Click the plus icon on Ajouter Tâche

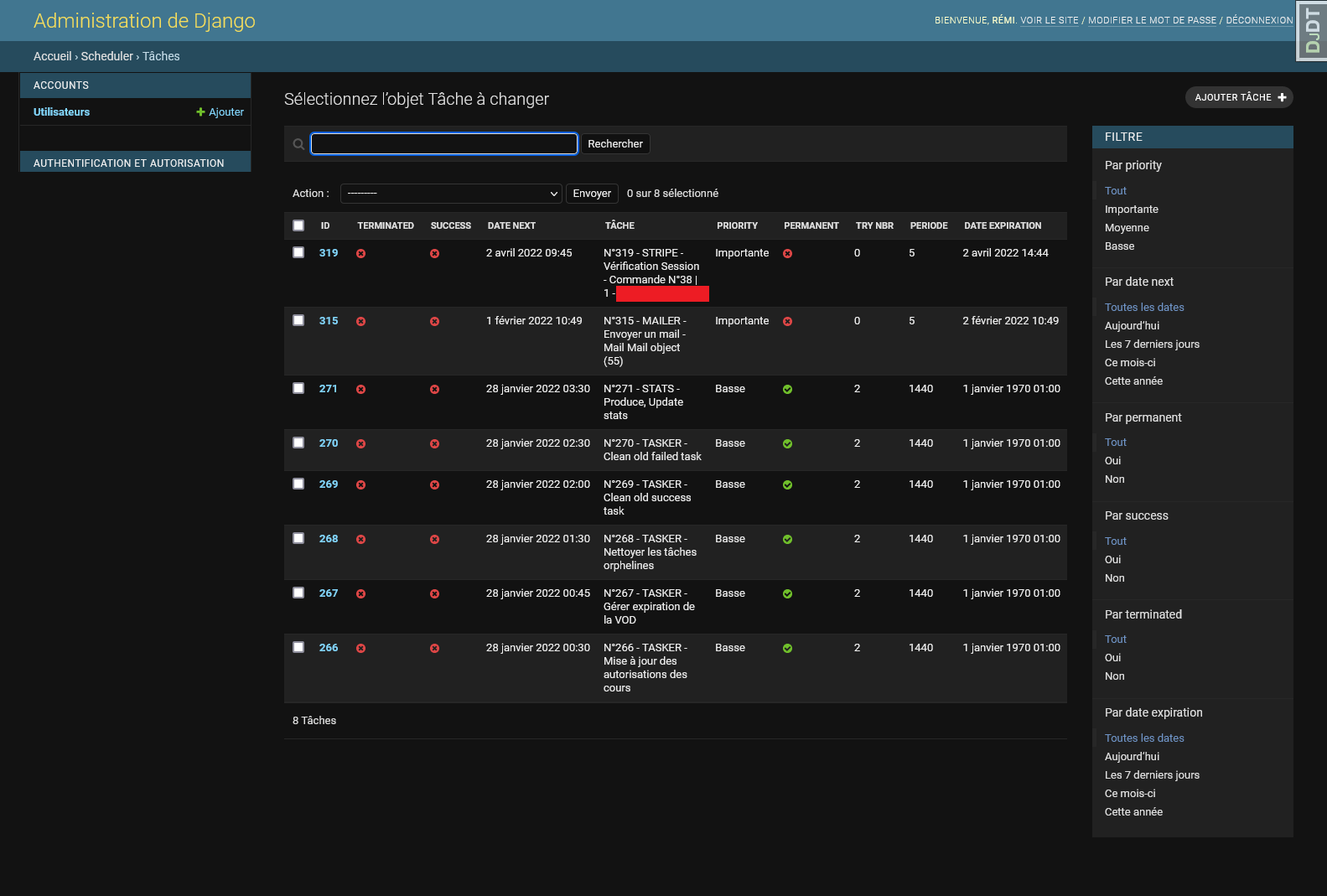click(x=1282, y=97)
